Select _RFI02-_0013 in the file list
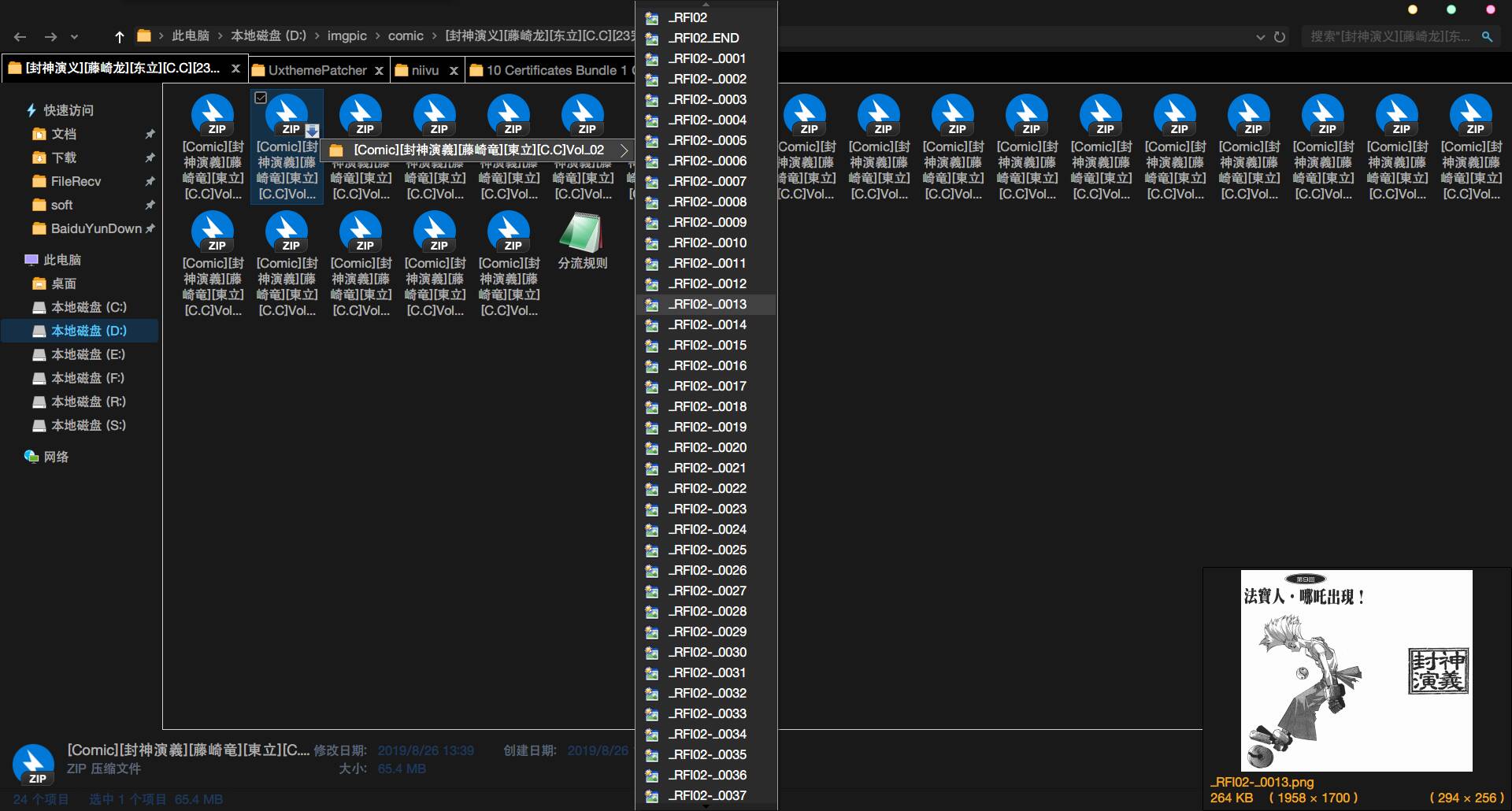 (706, 304)
